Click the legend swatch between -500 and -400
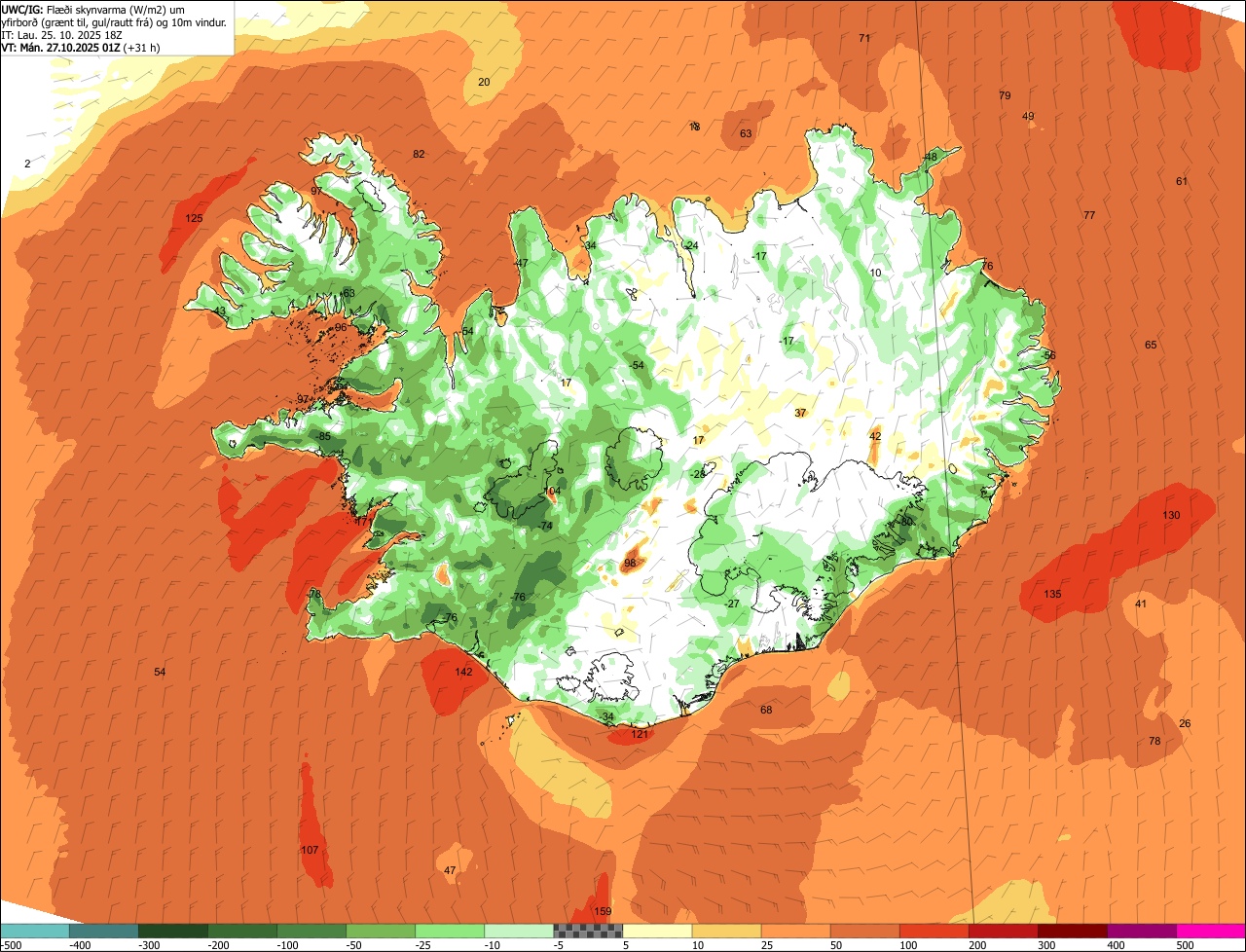This screenshot has height=952, width=1246. click(35, 931)
